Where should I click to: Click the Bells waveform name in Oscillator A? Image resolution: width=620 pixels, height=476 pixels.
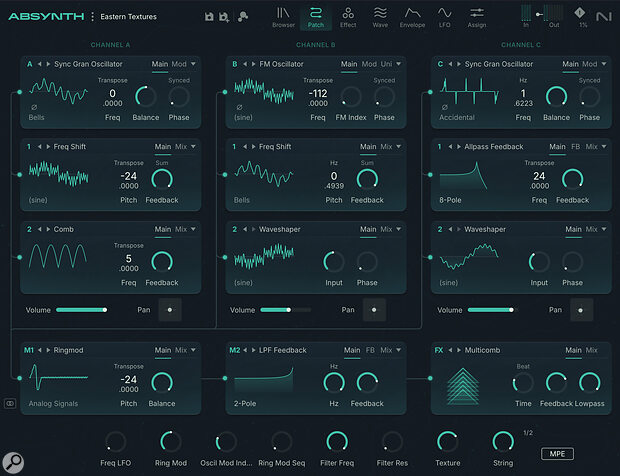click(36, 117)
